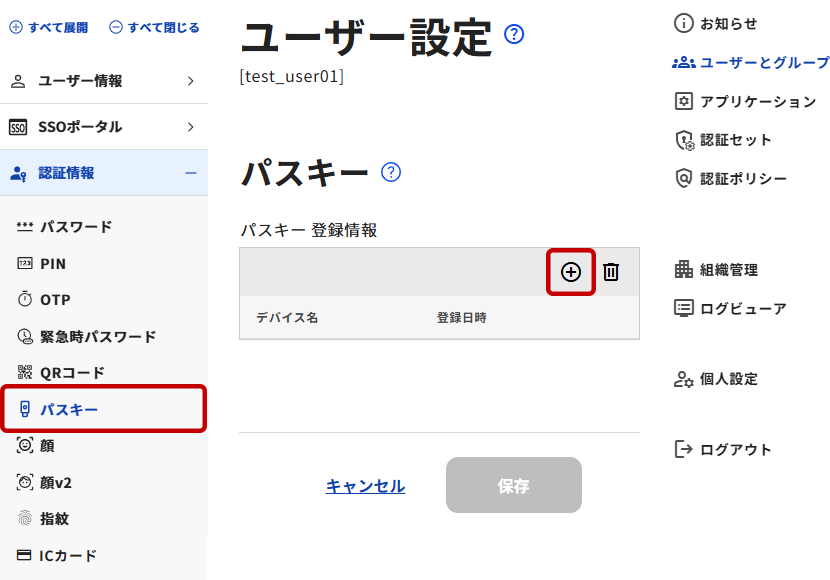This screenshot has width=830, height=580.
Task: Open help icon next to ユーザー設定 title
Action: pos(513,34)
